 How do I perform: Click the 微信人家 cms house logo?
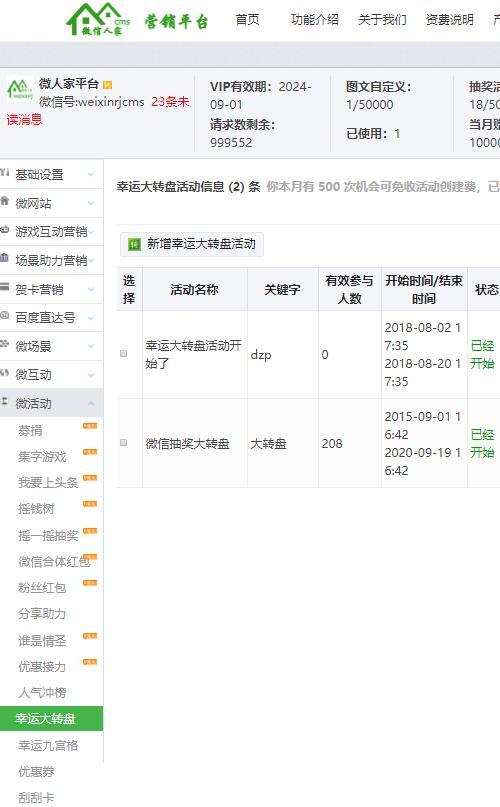pos(98,20)
